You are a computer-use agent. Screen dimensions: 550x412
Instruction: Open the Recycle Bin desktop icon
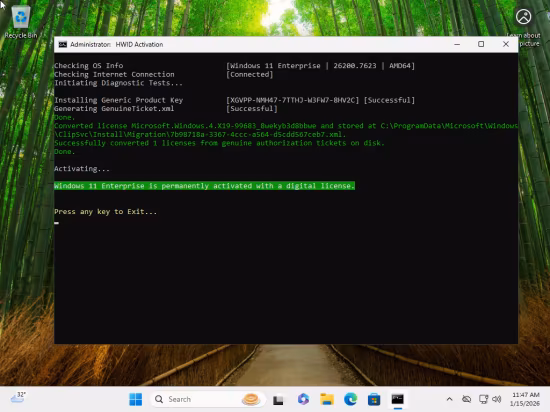20,22
